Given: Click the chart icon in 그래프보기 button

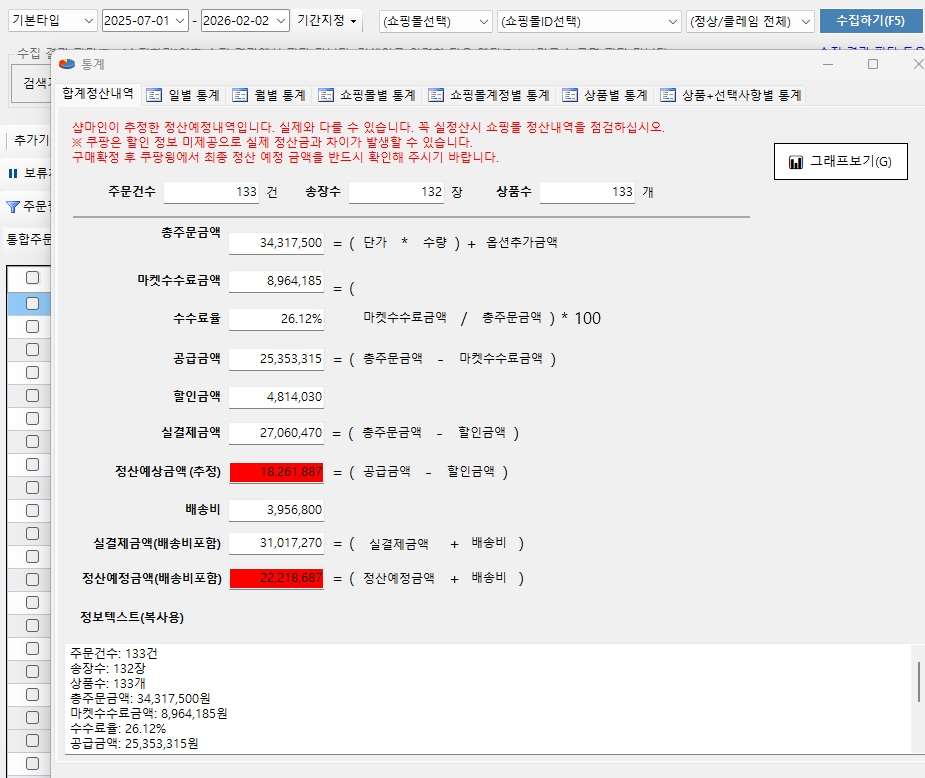Looking at the screenshot, I should click(796, 162).
